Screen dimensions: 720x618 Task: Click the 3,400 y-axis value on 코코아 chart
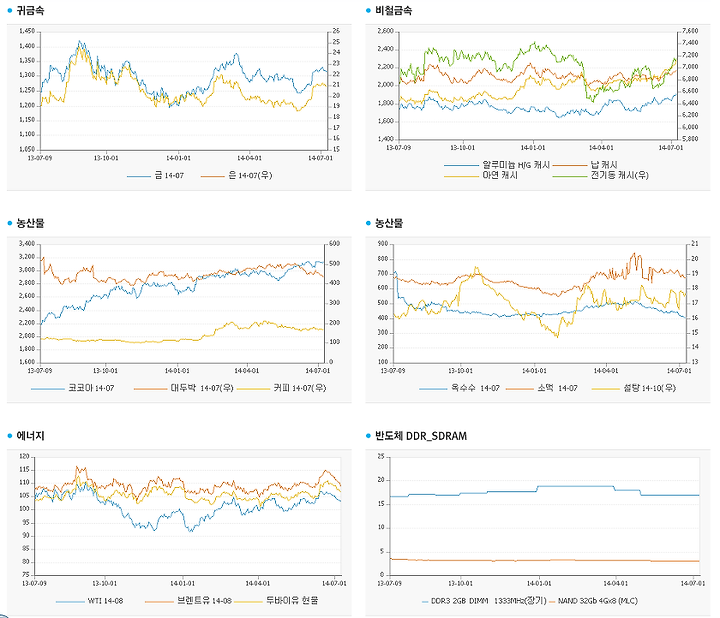pyautogui.click(x=27, y=243)
